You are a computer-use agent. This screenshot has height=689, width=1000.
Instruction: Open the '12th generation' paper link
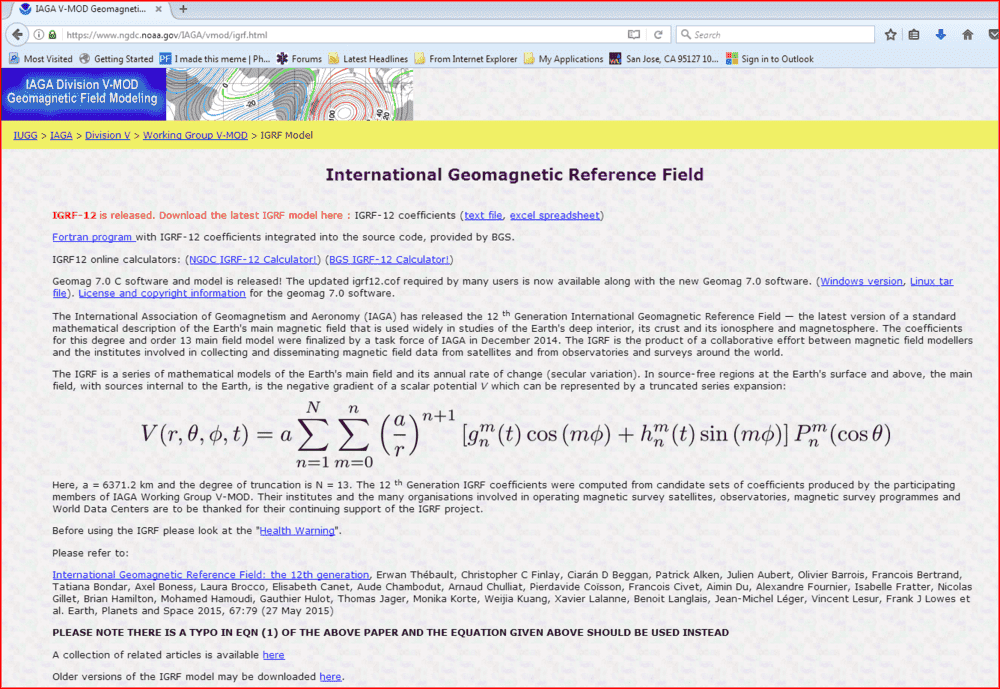pyautogui.click(x=210, y=575)
